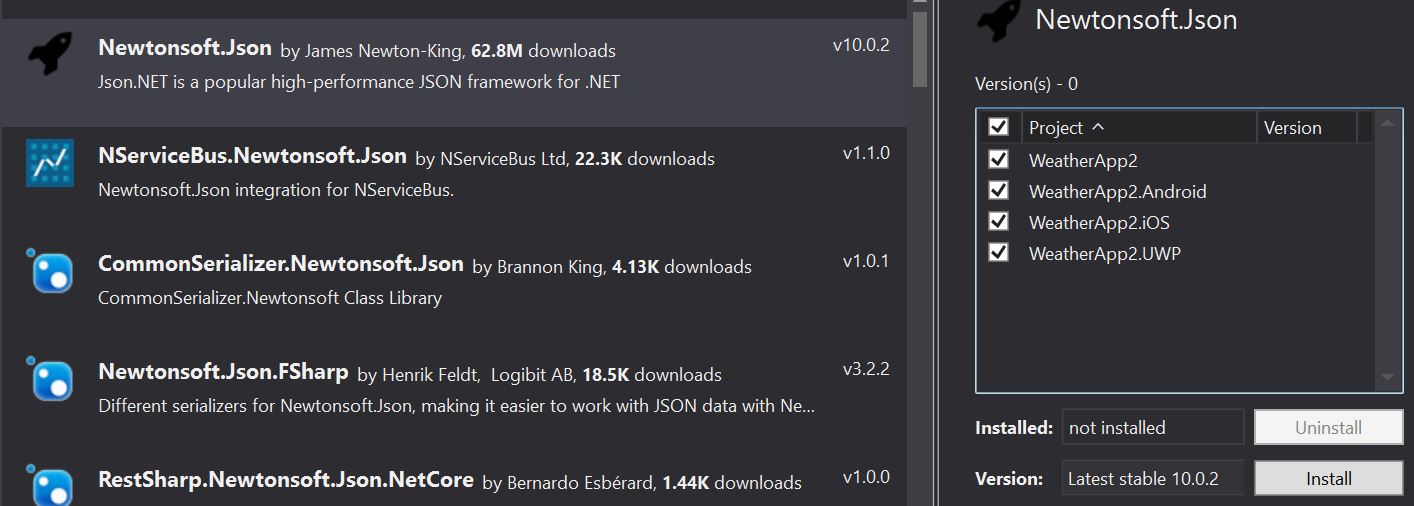This screenshot has width=1414, height=506.
Task: Click the RestSharp.Newtonsoft.Json.NetCore package icon
Action: tap(50, 484)
